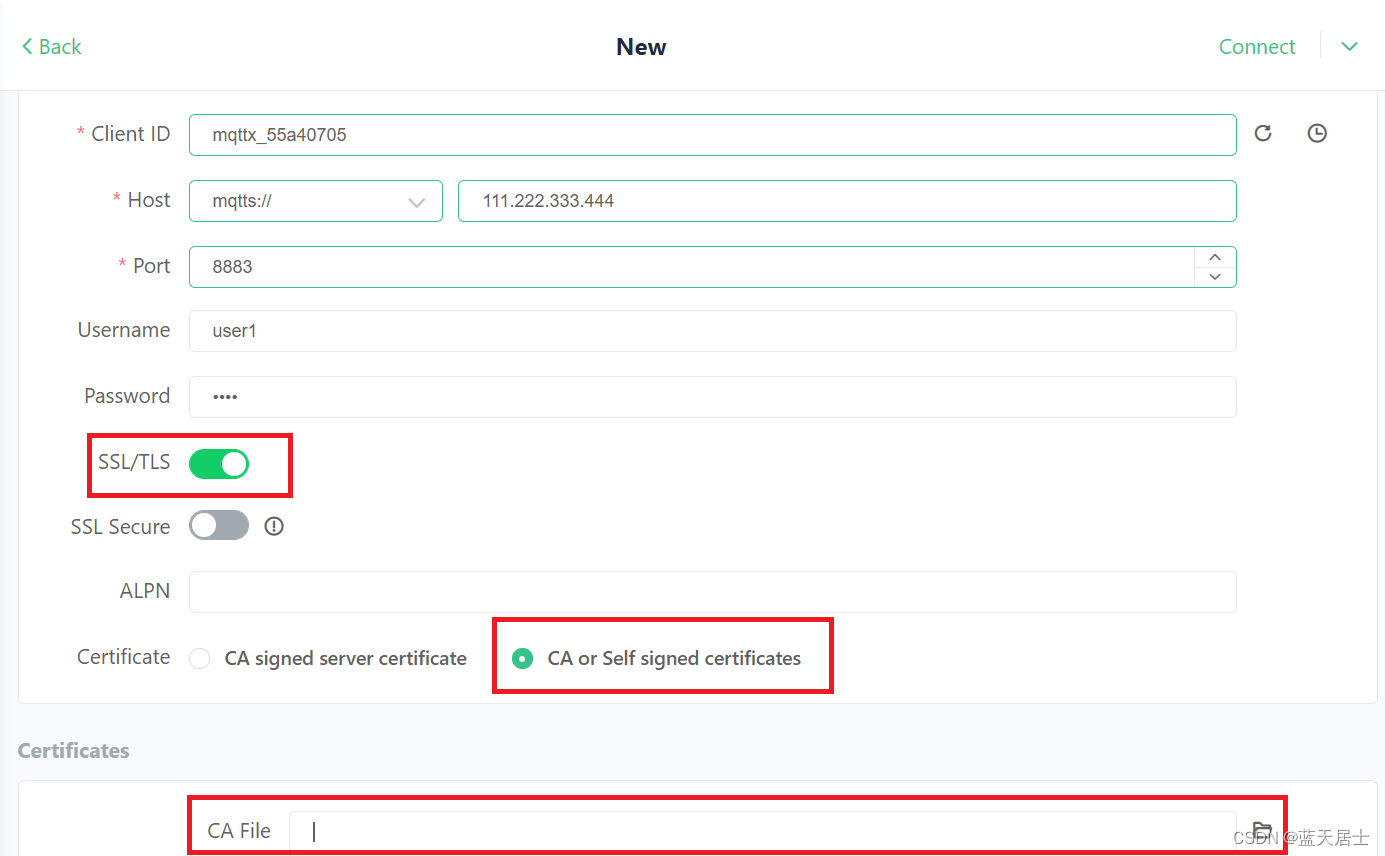Browse for CA File with folder icon
The height and width of the screenshot is (856, 1385).
(x=1262, y=831)
